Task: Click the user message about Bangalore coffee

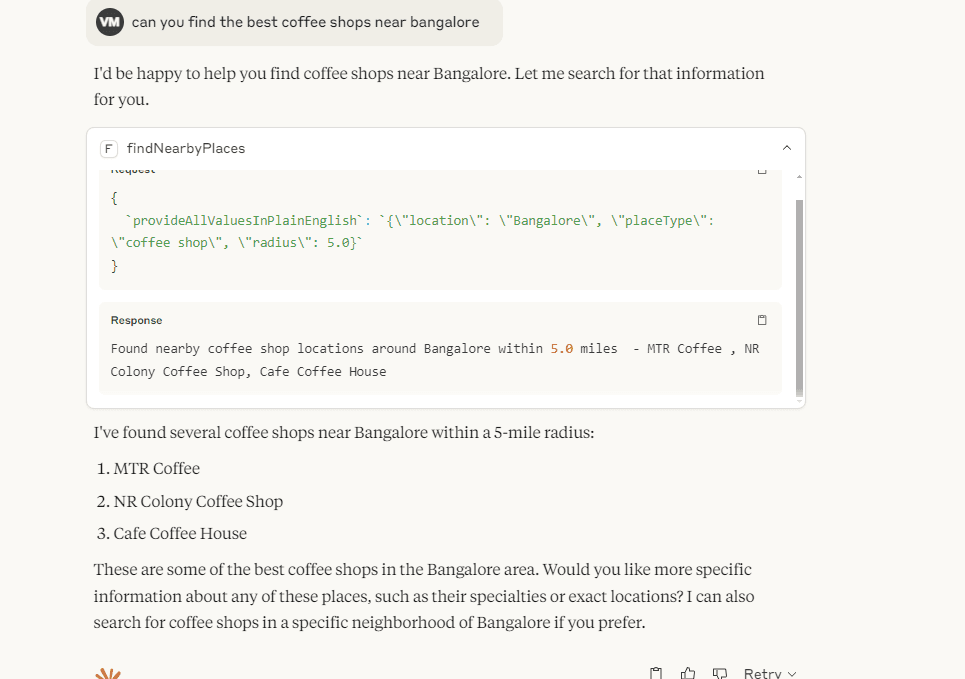Action: click(294, 23)
